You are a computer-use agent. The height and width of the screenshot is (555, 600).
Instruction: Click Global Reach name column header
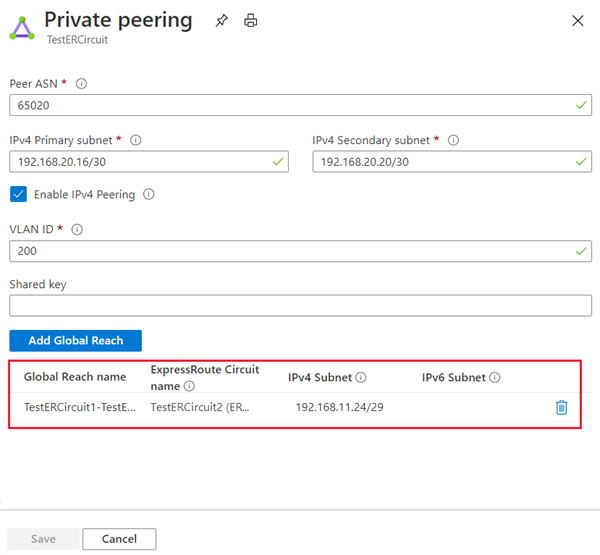click(75, 377)
